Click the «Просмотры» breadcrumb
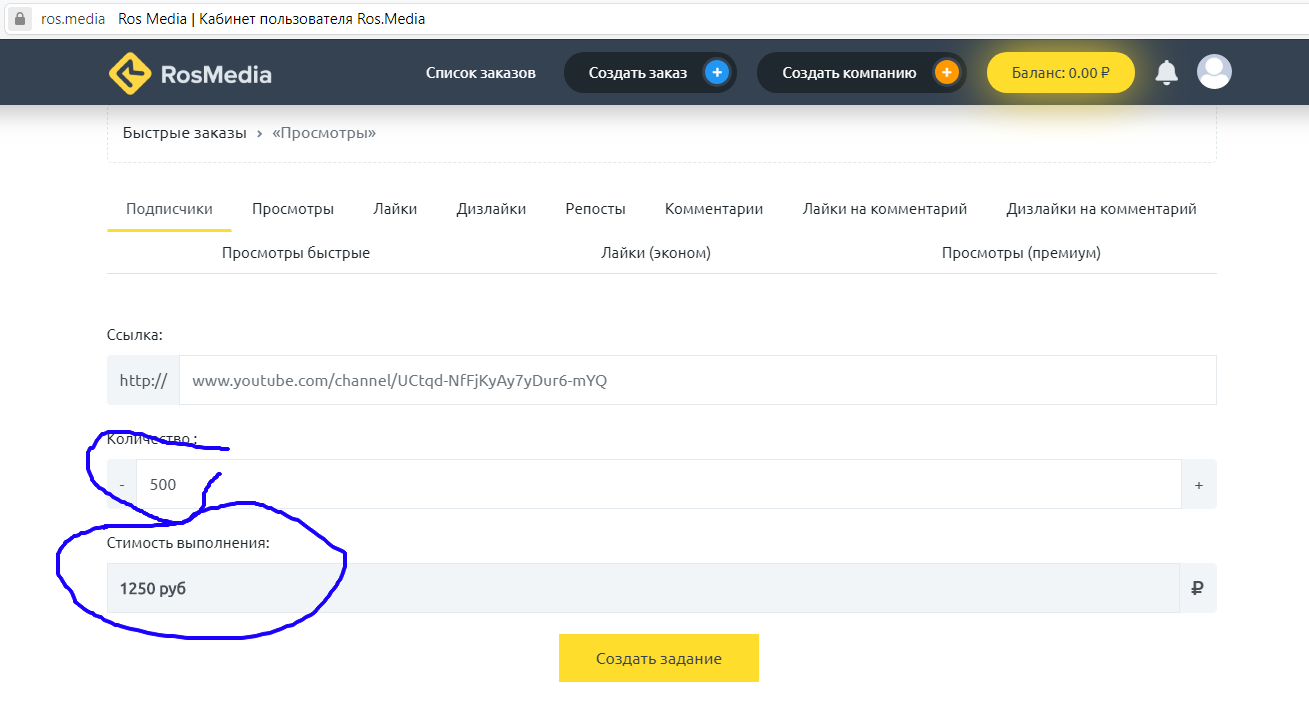1309x721 pixels. 324,133
